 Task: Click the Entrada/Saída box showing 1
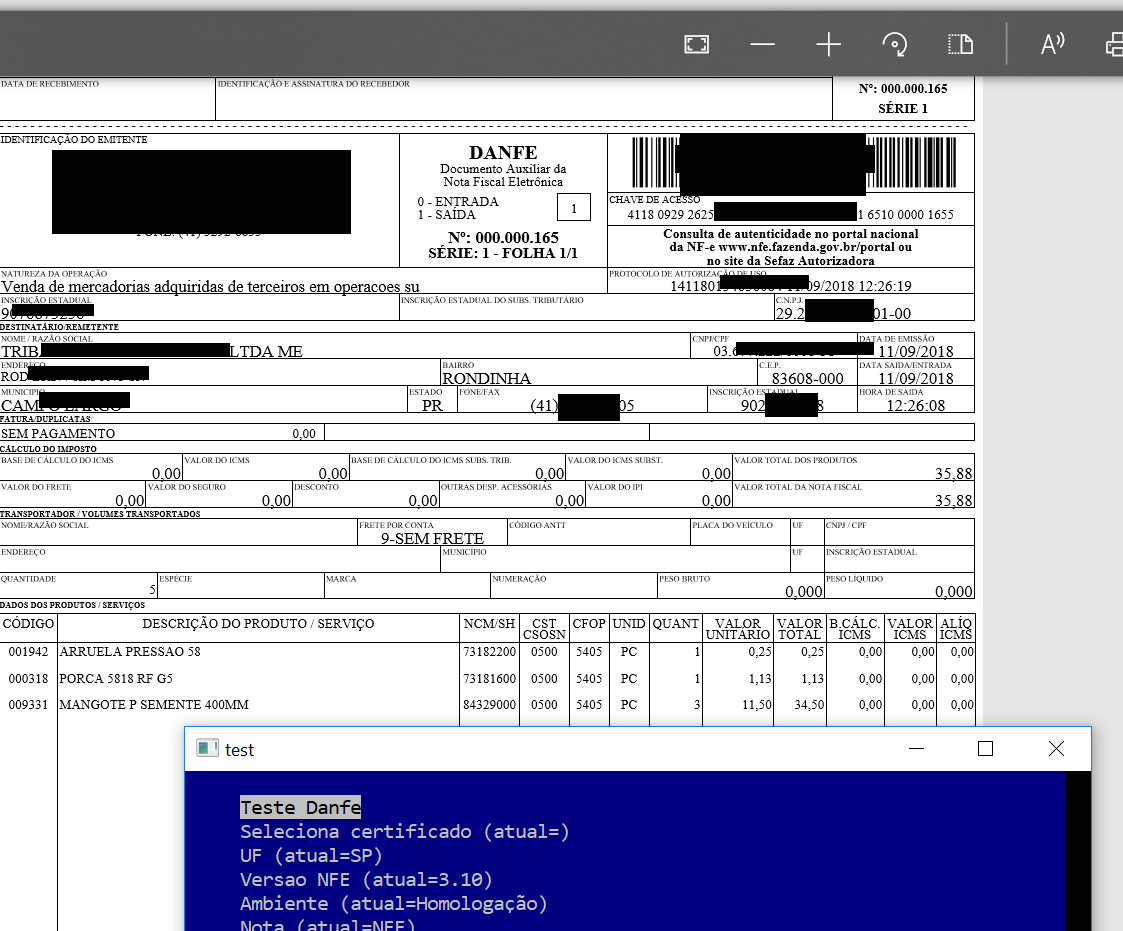pos(574,208)
